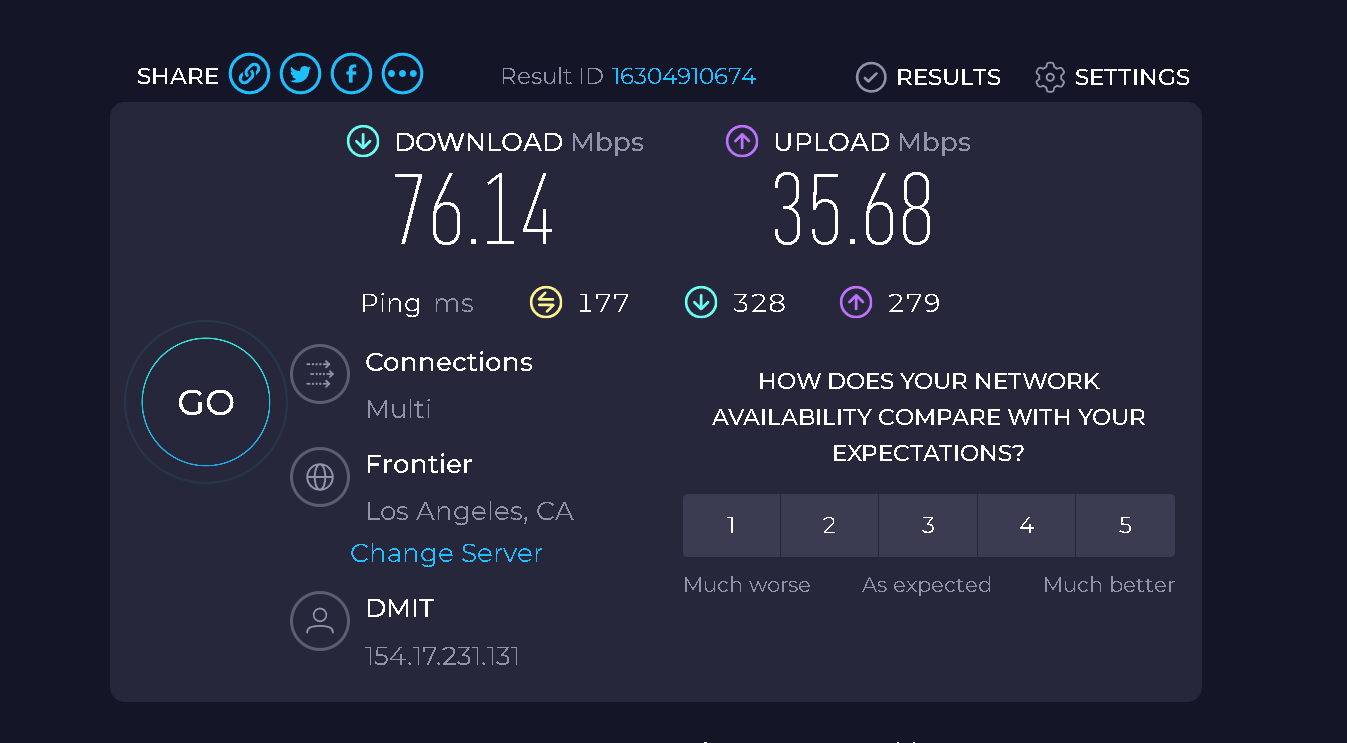Share the result on Facebook
This screenshot has width=1347, height=743.
351,74
